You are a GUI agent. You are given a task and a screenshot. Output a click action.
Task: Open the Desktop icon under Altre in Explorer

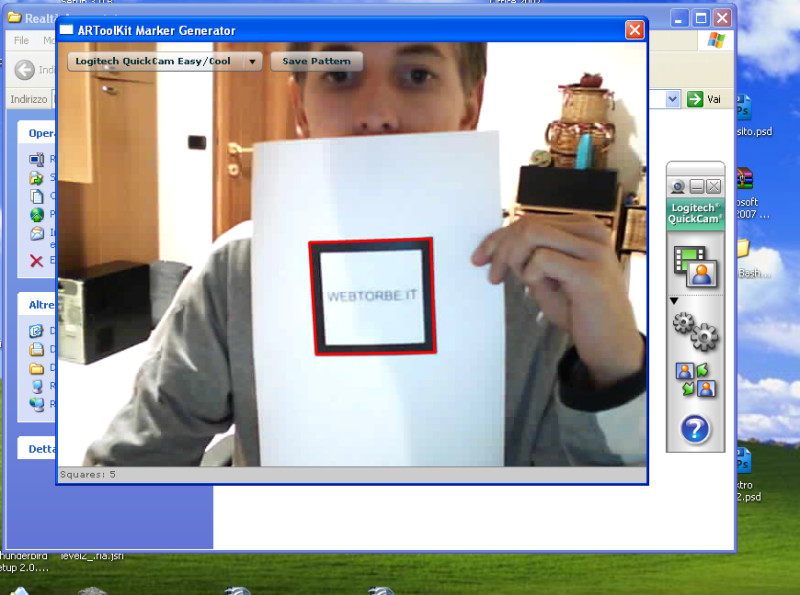click(36, 331)
